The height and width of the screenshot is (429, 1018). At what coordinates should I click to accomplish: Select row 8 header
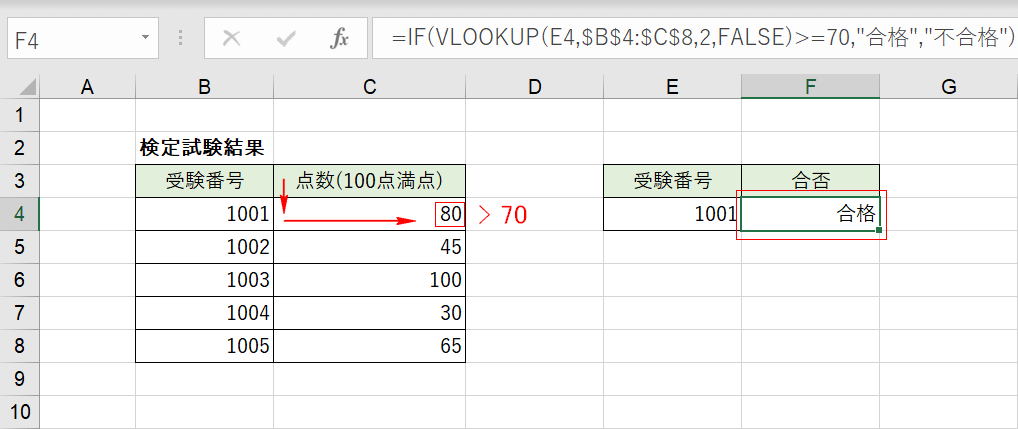click(20, 346)
